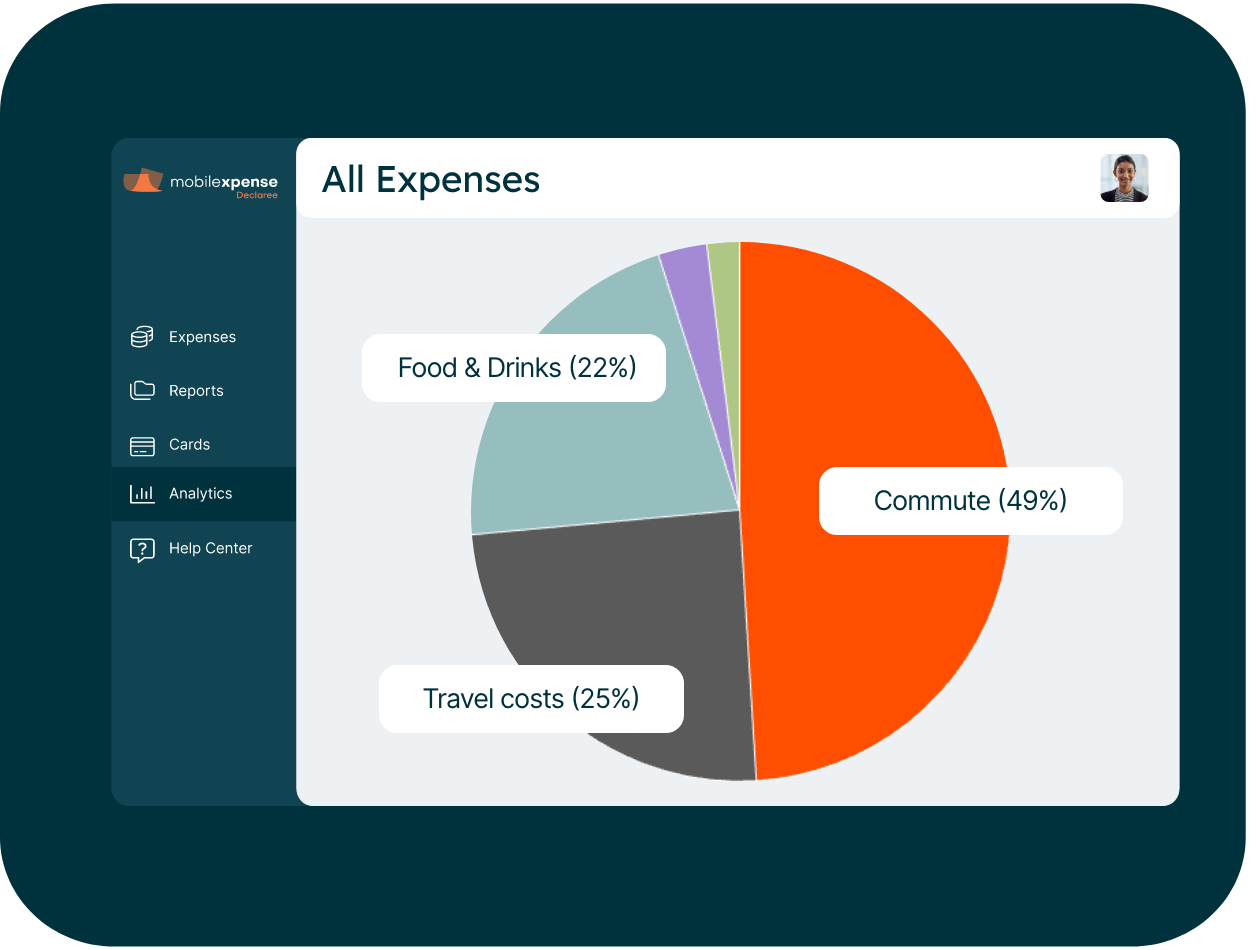Select the Analytics bar chart icon
This screenshot has height=950, width=1260.
(x=141, y=493)
